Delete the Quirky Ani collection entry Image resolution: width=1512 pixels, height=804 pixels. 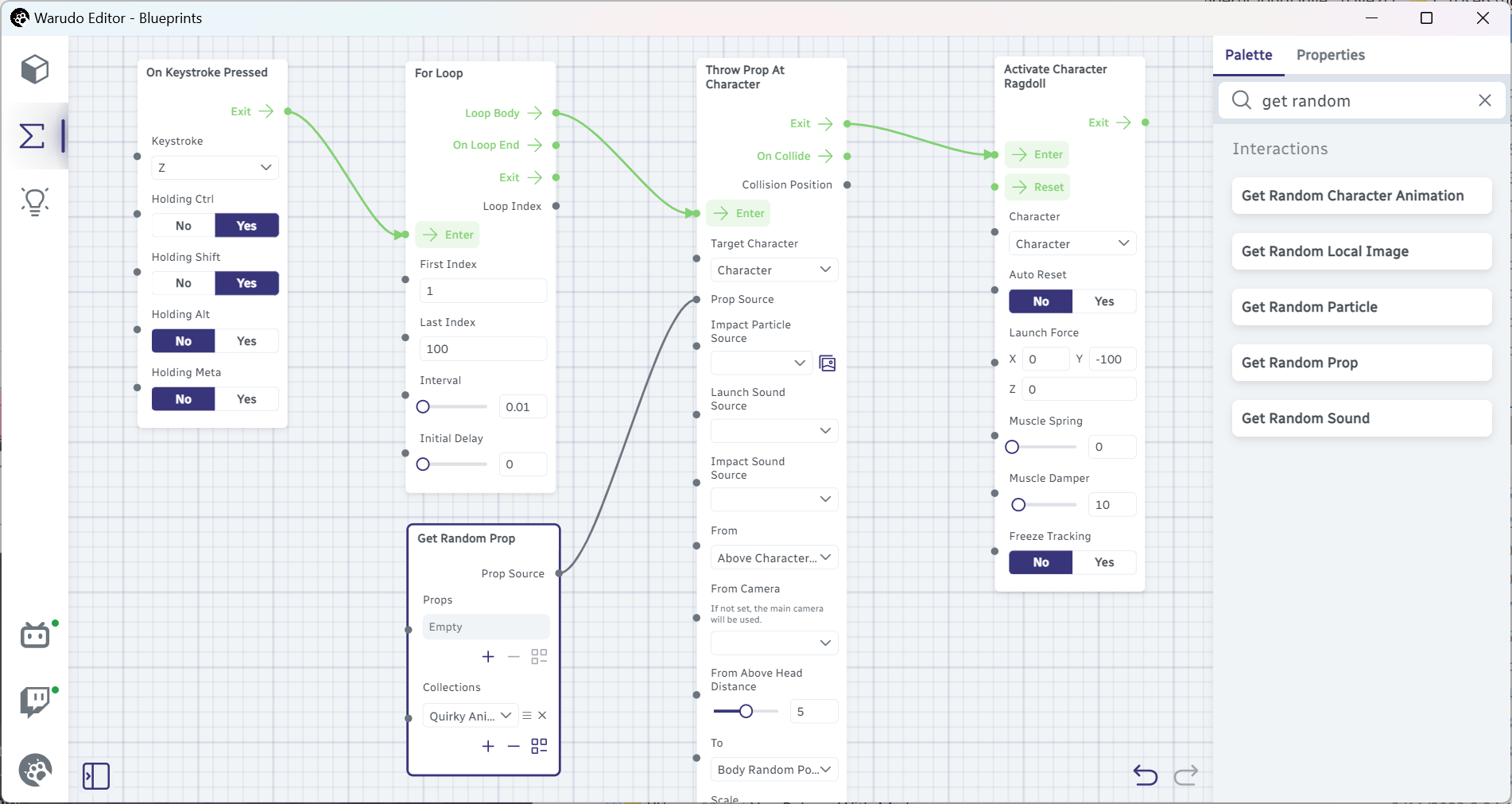coord(542,716)
